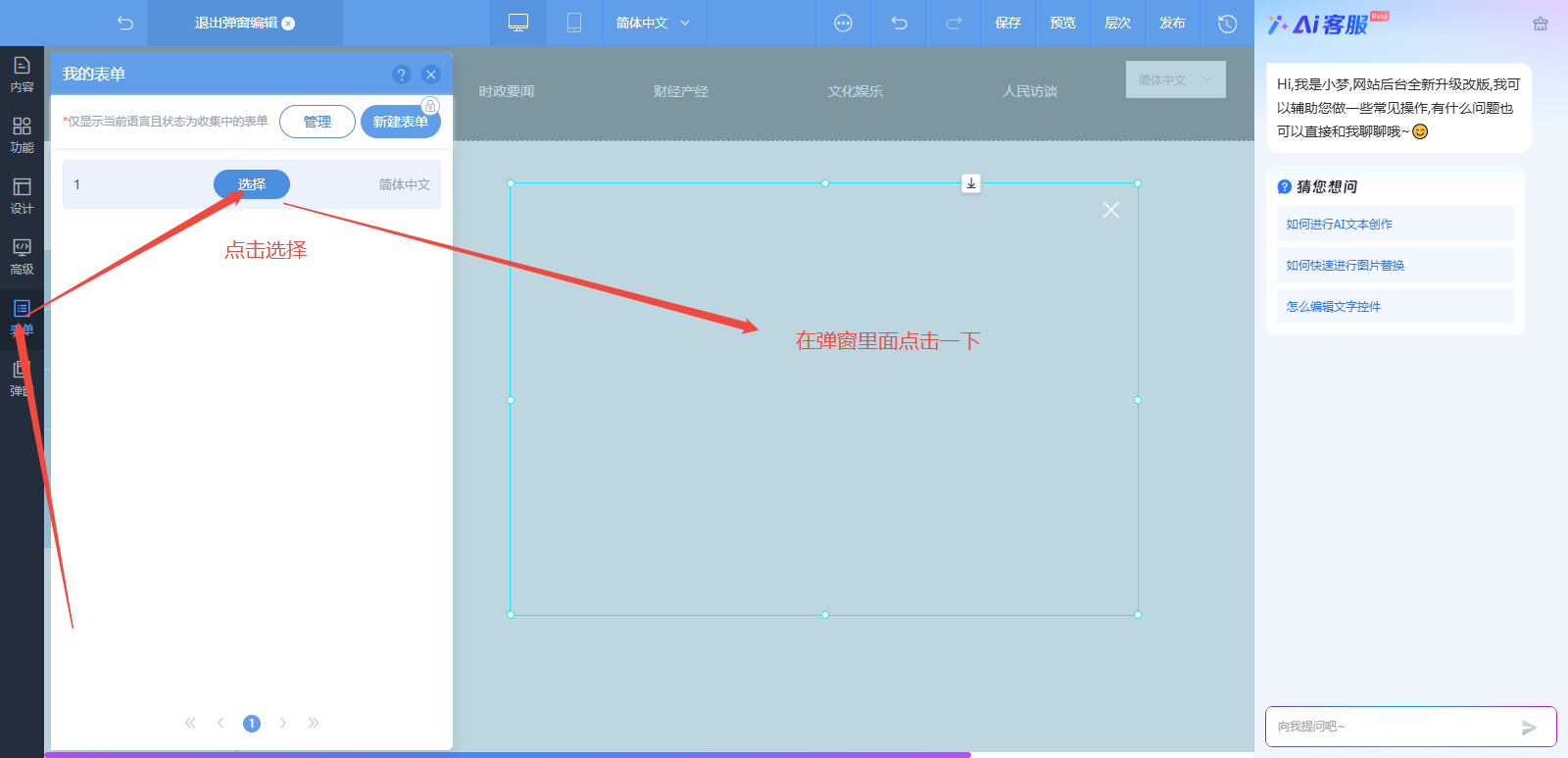This screenshot has height=758, width=1568.
Task: Click the 选择 button for form 1
Action: coord(251,184)
